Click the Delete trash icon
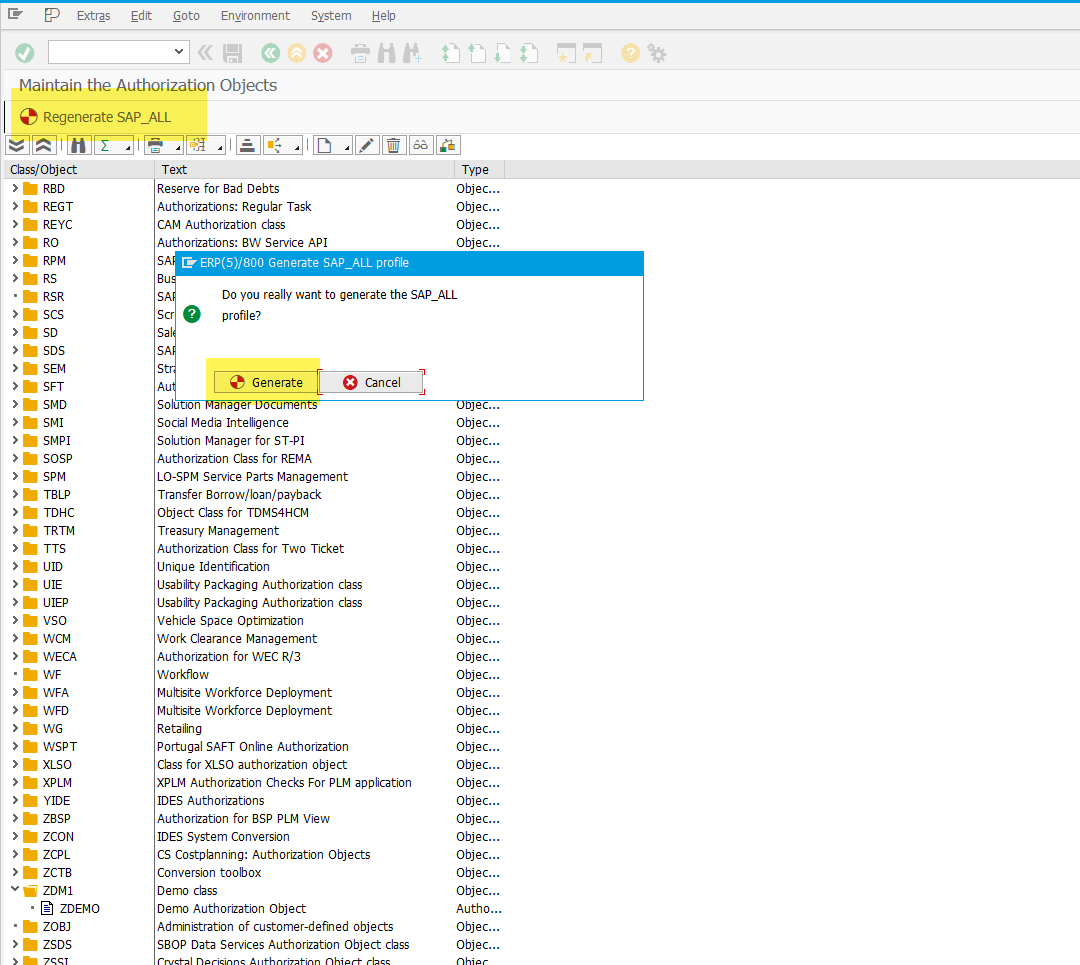The width and height of the screenshot is (1080, 965). coord(394,145)
